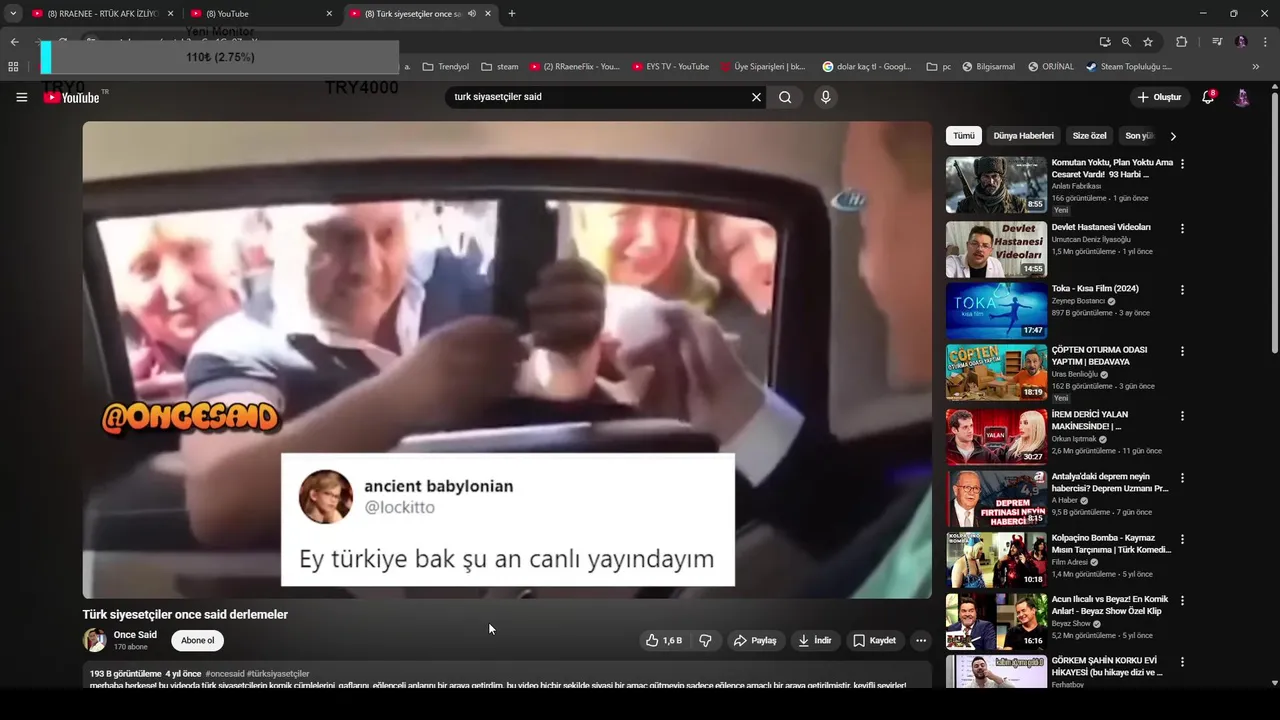Screen dimensions: 1280x720
Task: Mute the playing Türk siyesetçiler tab
Action: [471, 14]
